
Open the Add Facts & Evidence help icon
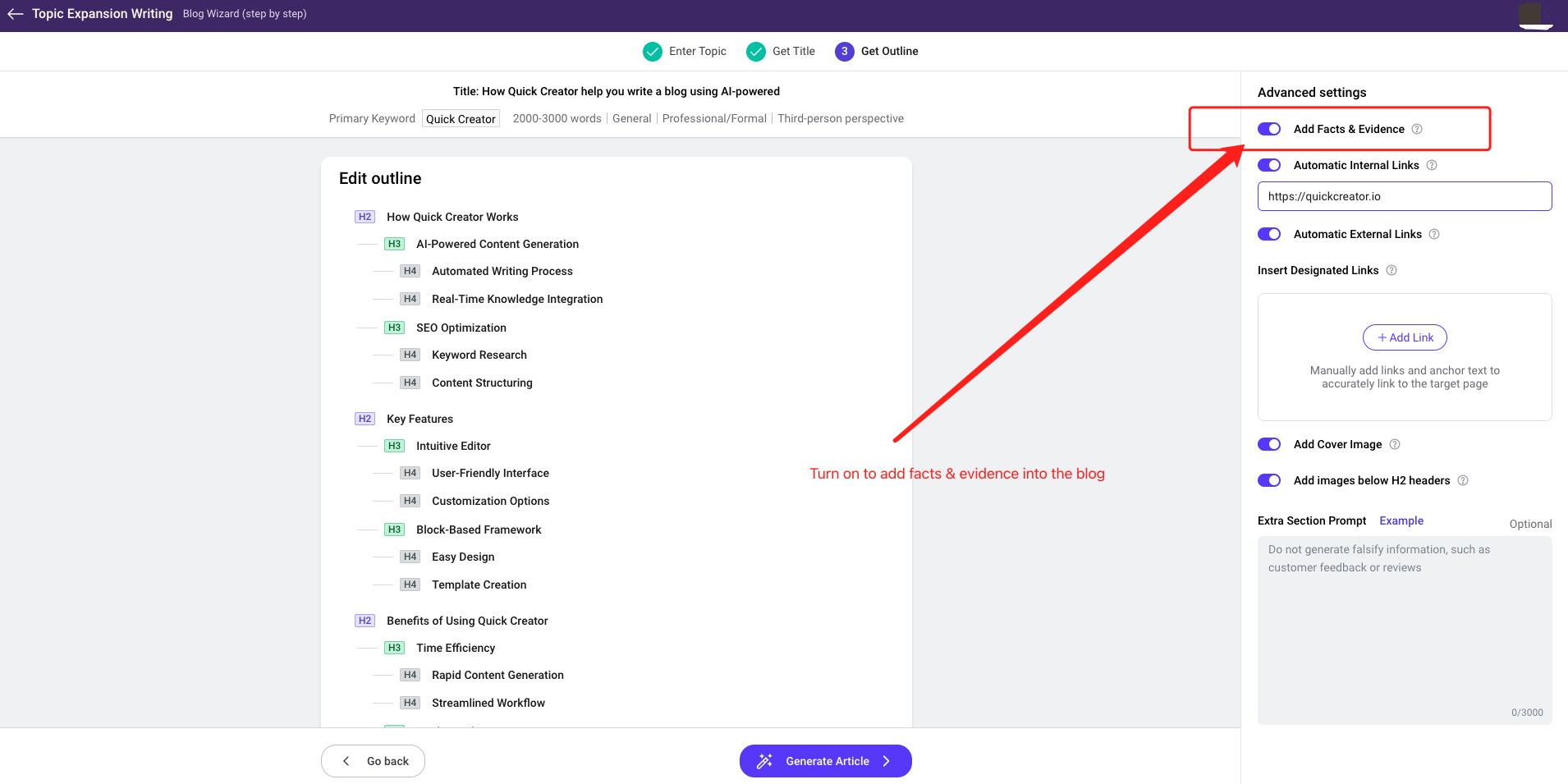pos(1417,129)
